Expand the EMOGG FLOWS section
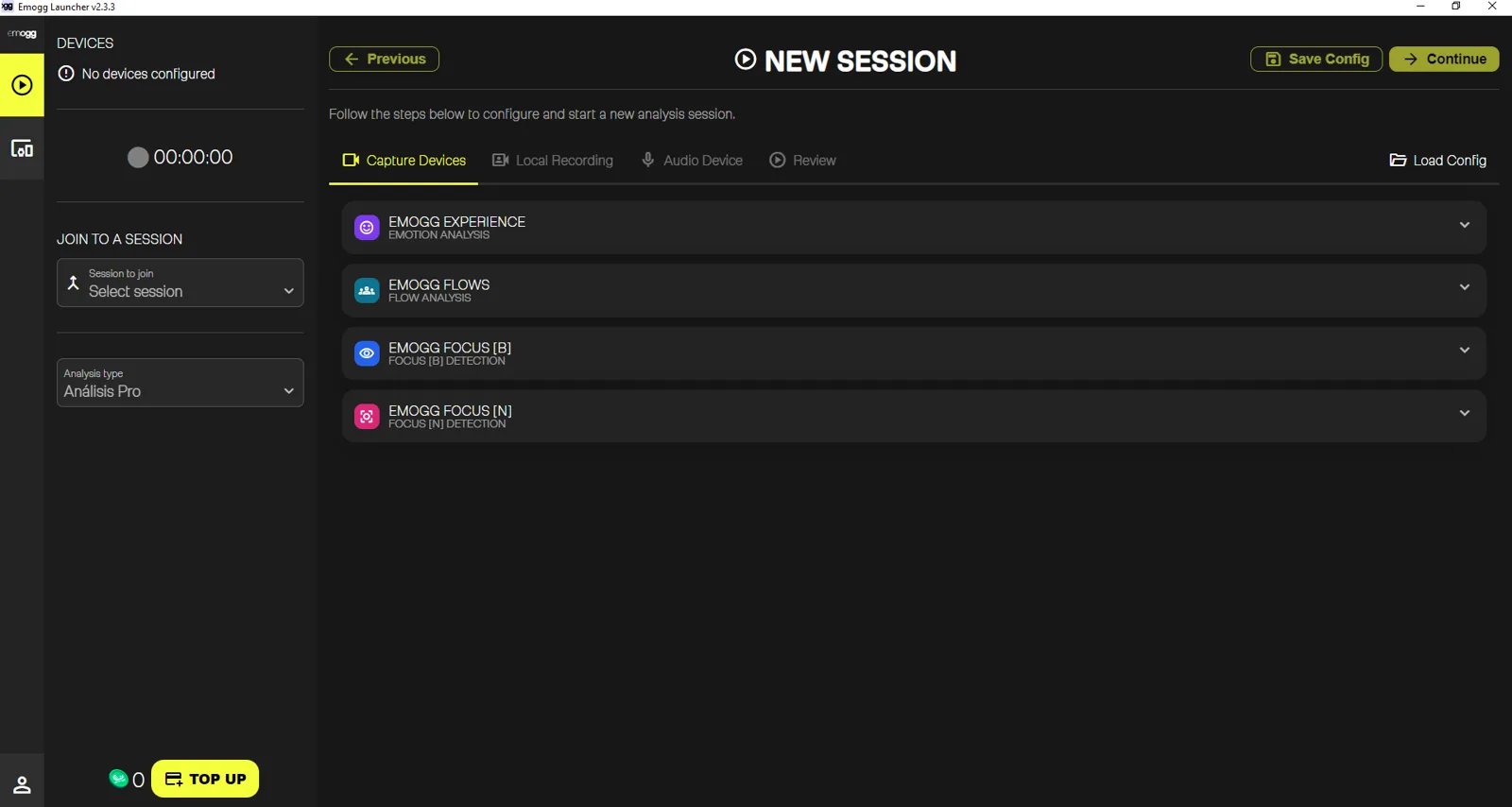The width and height of the screenshot is (1512, 807). click(x=914, y=290)
